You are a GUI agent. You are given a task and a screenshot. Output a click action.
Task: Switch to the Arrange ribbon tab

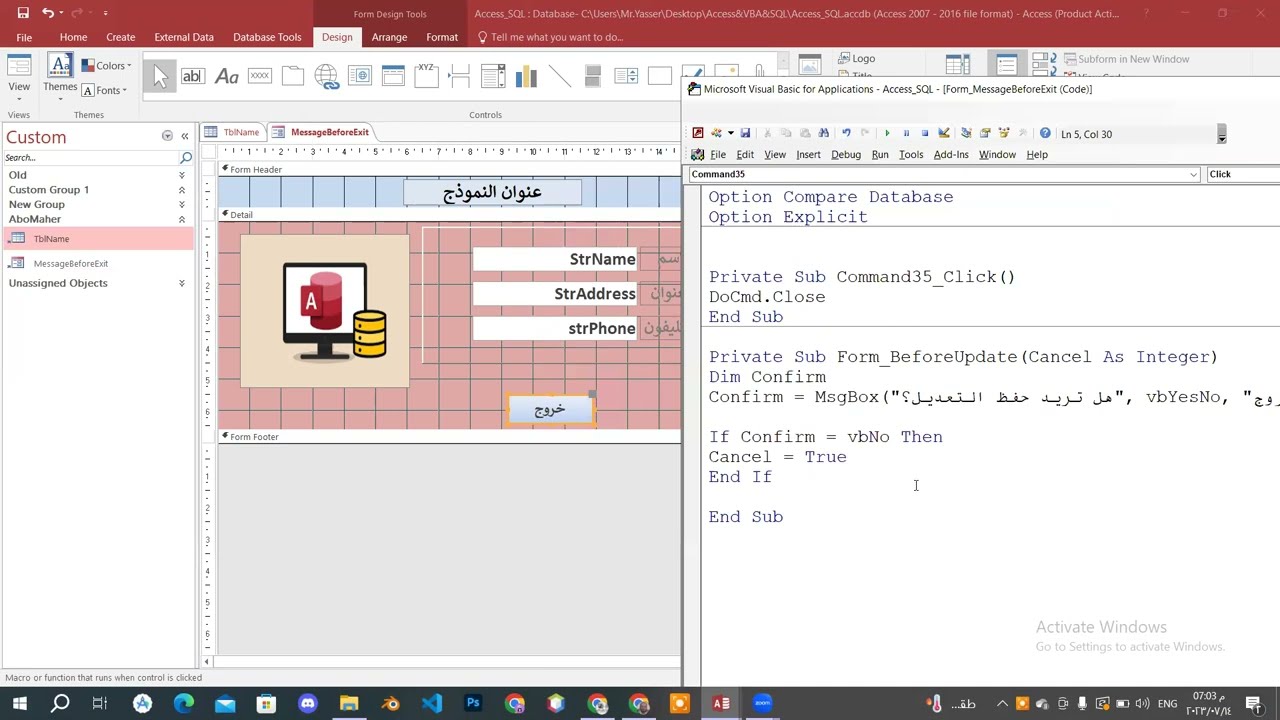pyautogui.click(x=389, y=37)
